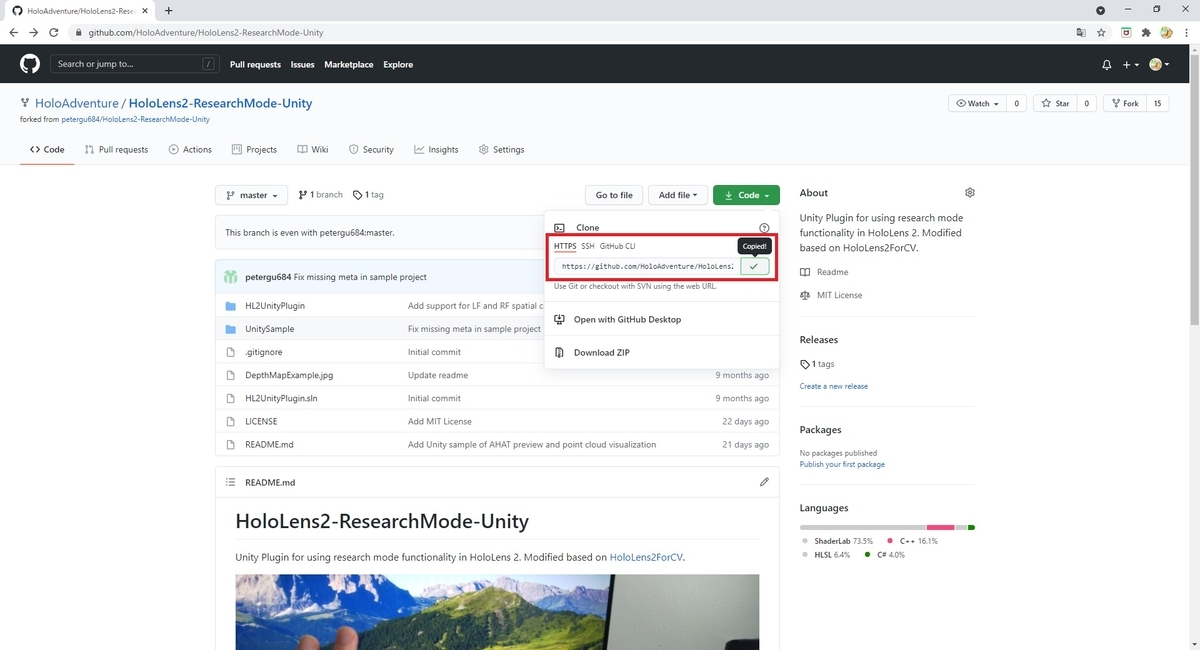The height and width of the screenshot is (650, 1200).
Task: Open Marketplace in top navigation
Action: [x=349, y=64]
